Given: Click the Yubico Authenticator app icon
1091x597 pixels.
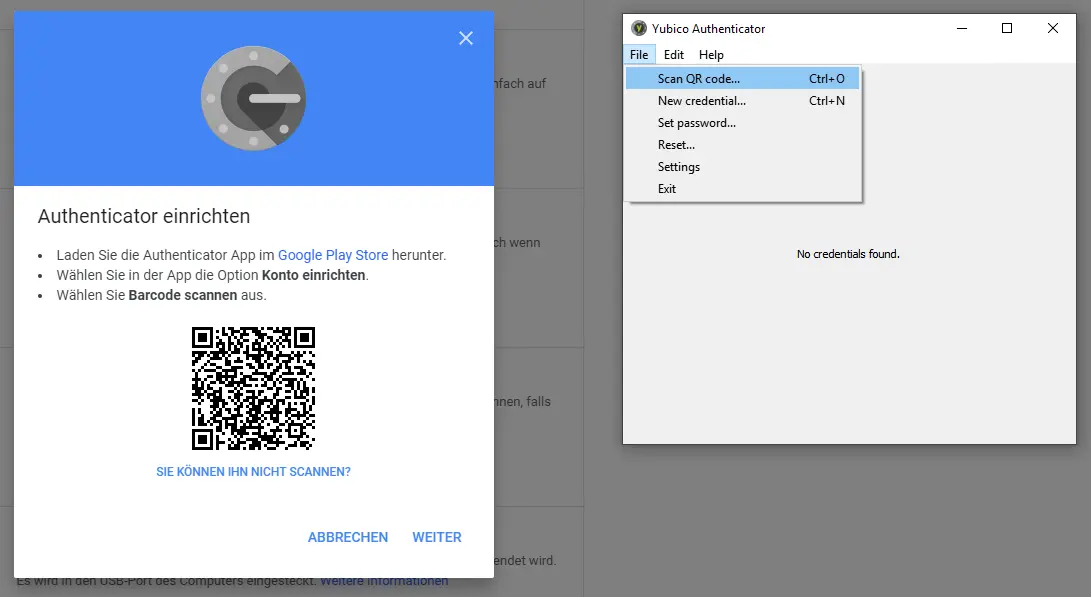Looking at the screenshot, I should click(639, 29).
